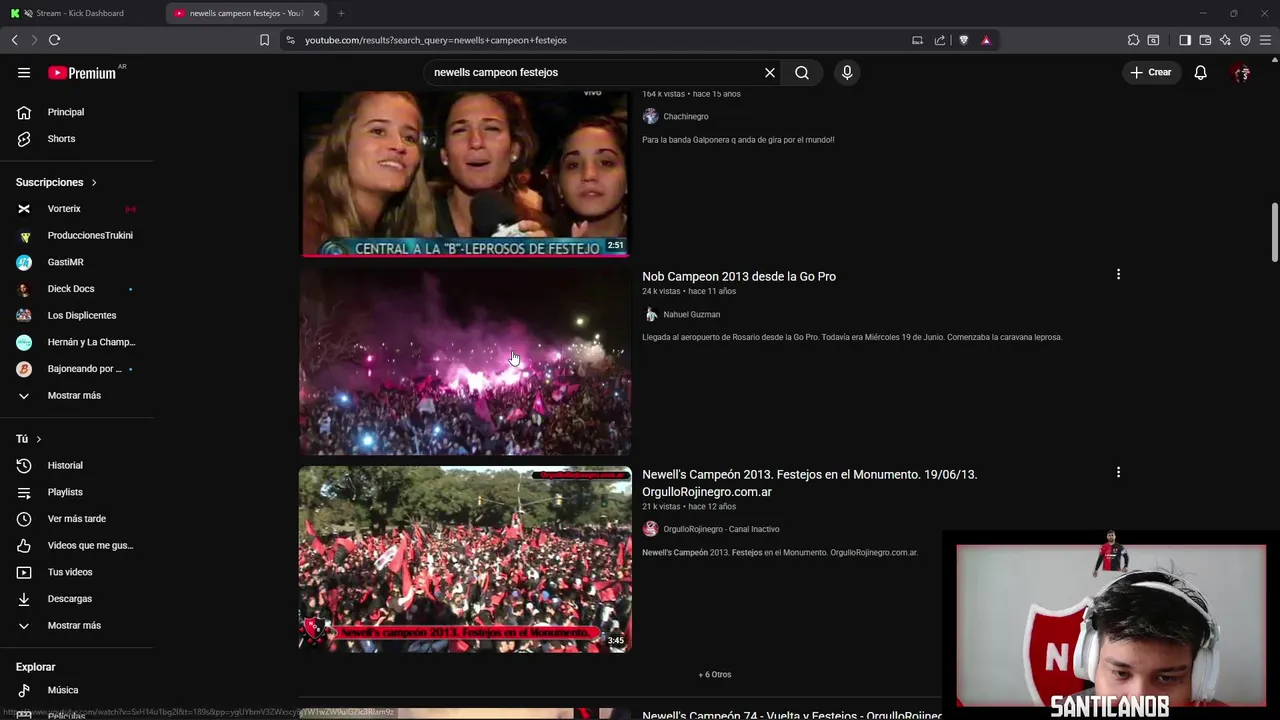Image resolution: width=1280 pixels, height=720 pixels.
Task: Expand the Tú section header
Action: coord(29,439)
